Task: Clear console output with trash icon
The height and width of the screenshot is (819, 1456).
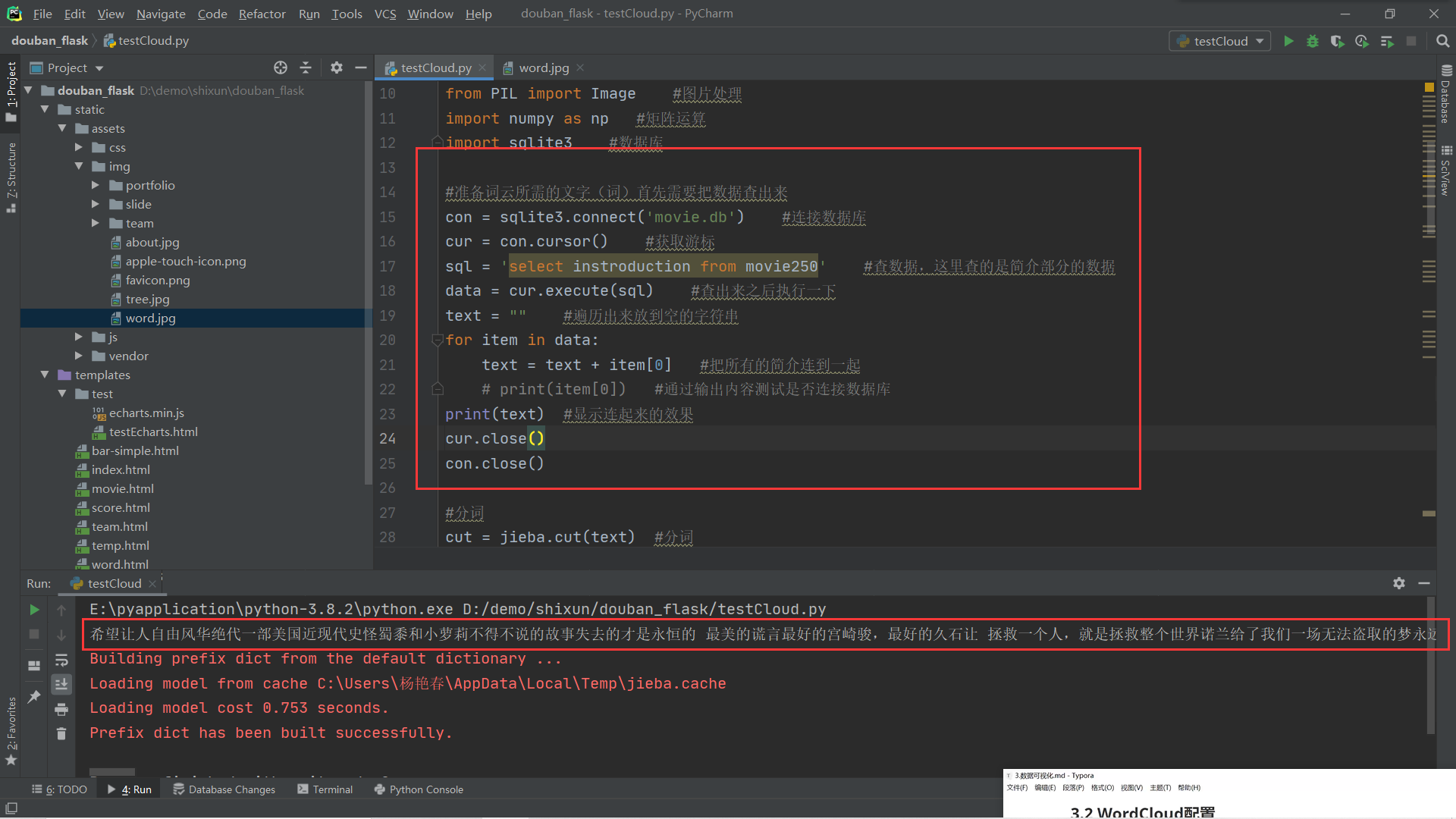Action: tap(61, 734)
